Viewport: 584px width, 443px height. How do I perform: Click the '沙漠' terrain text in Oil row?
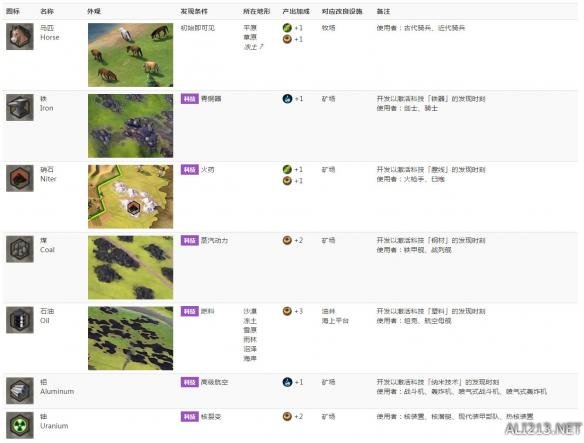point(250,311)
